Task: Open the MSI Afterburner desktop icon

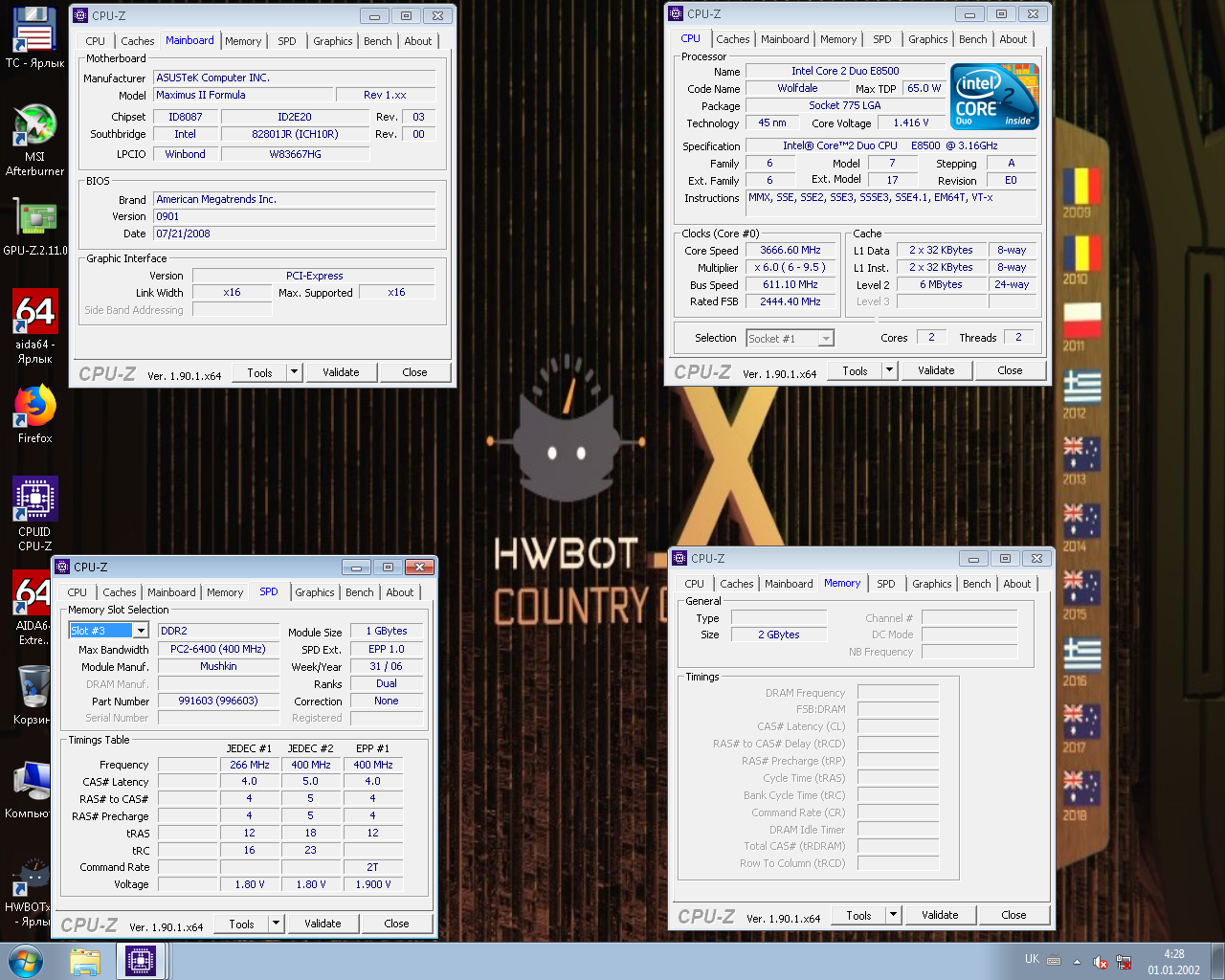Action: click(x=34, y=140)
